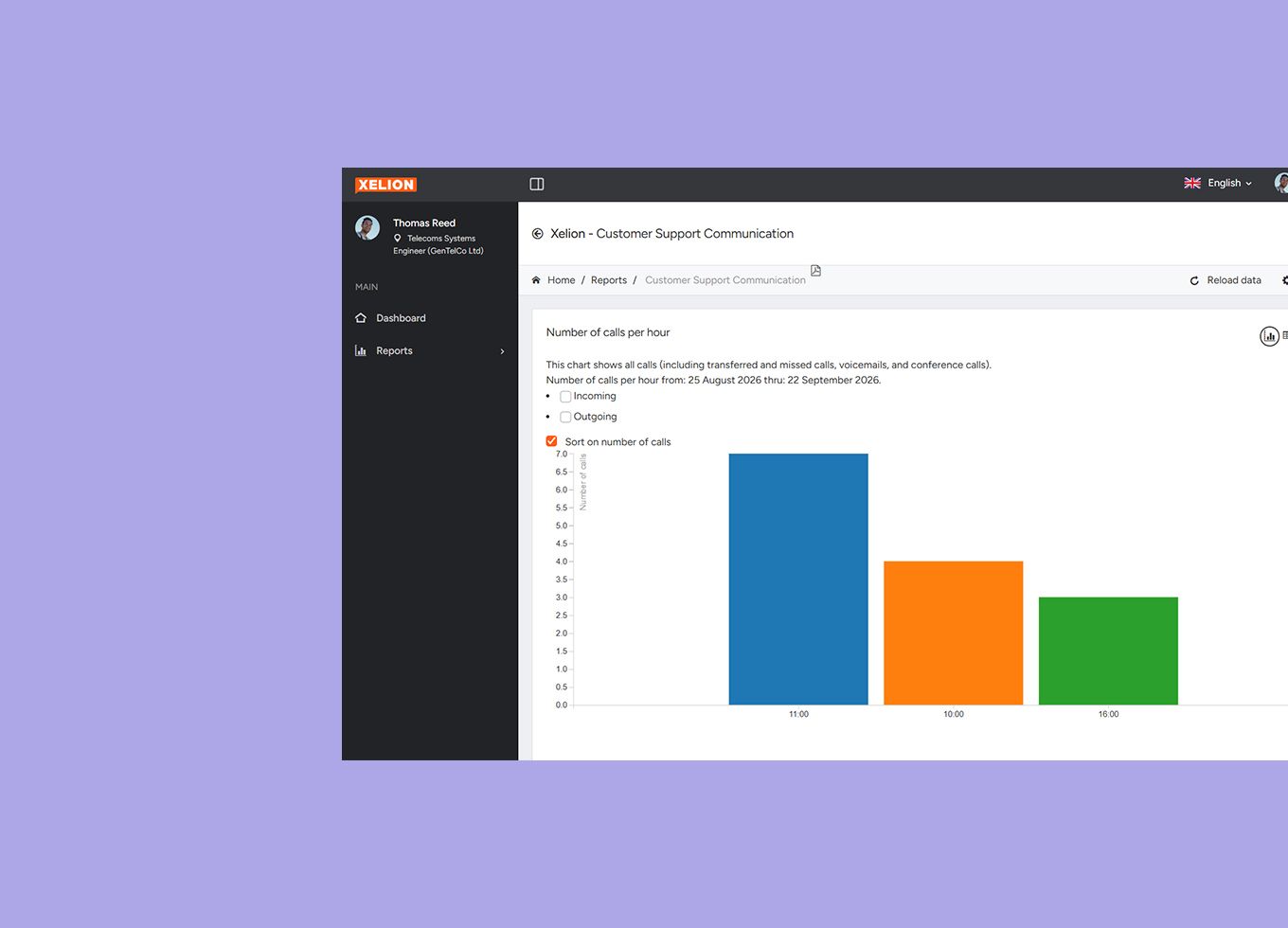1288x928 pixels.
Task: Click the "10:00" axis label
Action: 954,715
